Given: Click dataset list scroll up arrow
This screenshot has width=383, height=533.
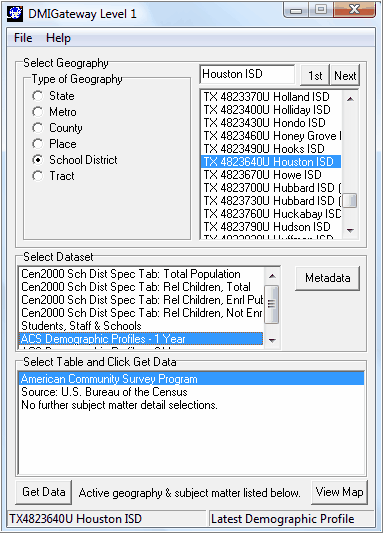Looking at the screenshot, I should [x=272, y=276].
